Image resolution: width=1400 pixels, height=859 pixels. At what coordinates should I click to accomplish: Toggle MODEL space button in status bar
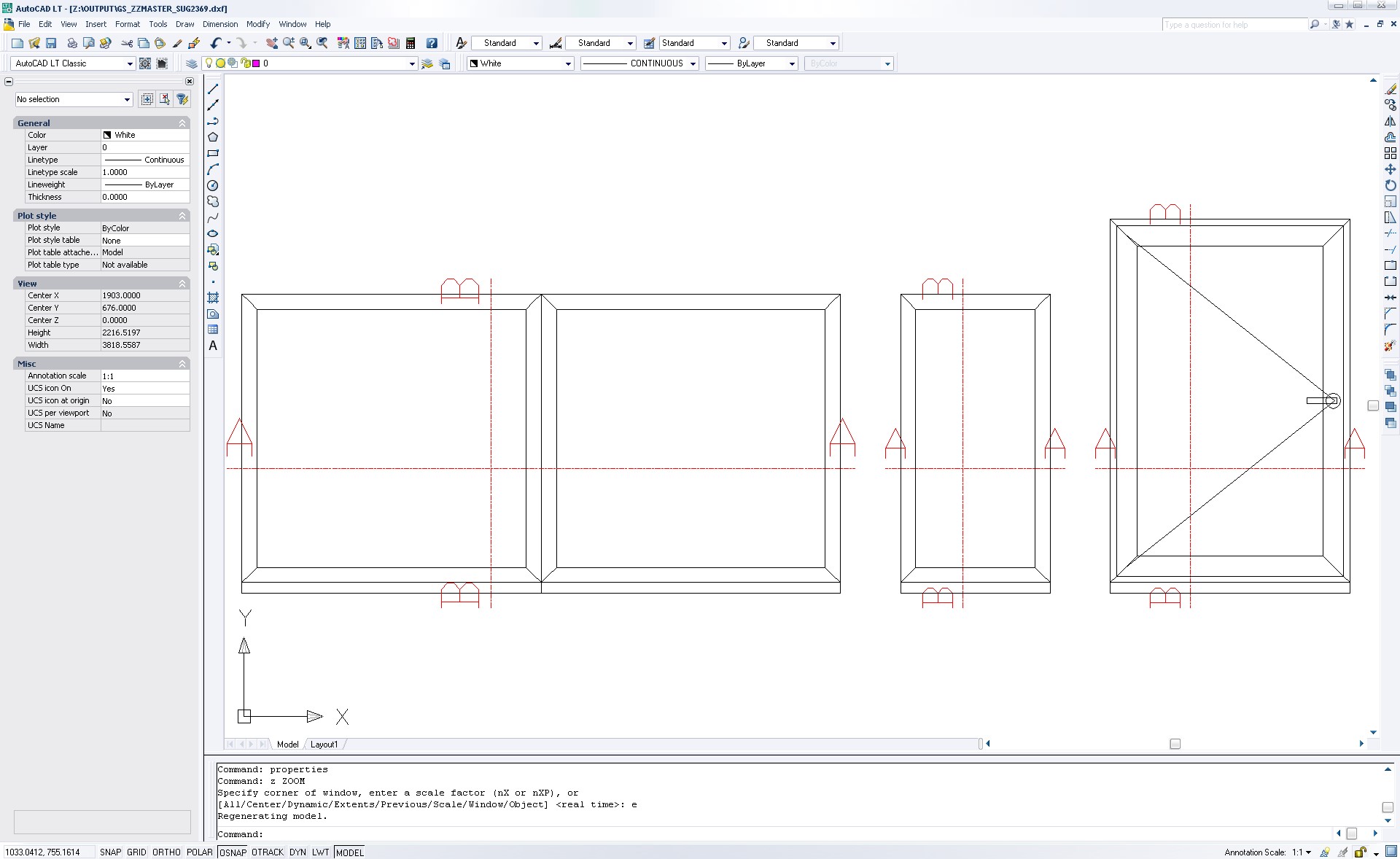click(349, 852)
